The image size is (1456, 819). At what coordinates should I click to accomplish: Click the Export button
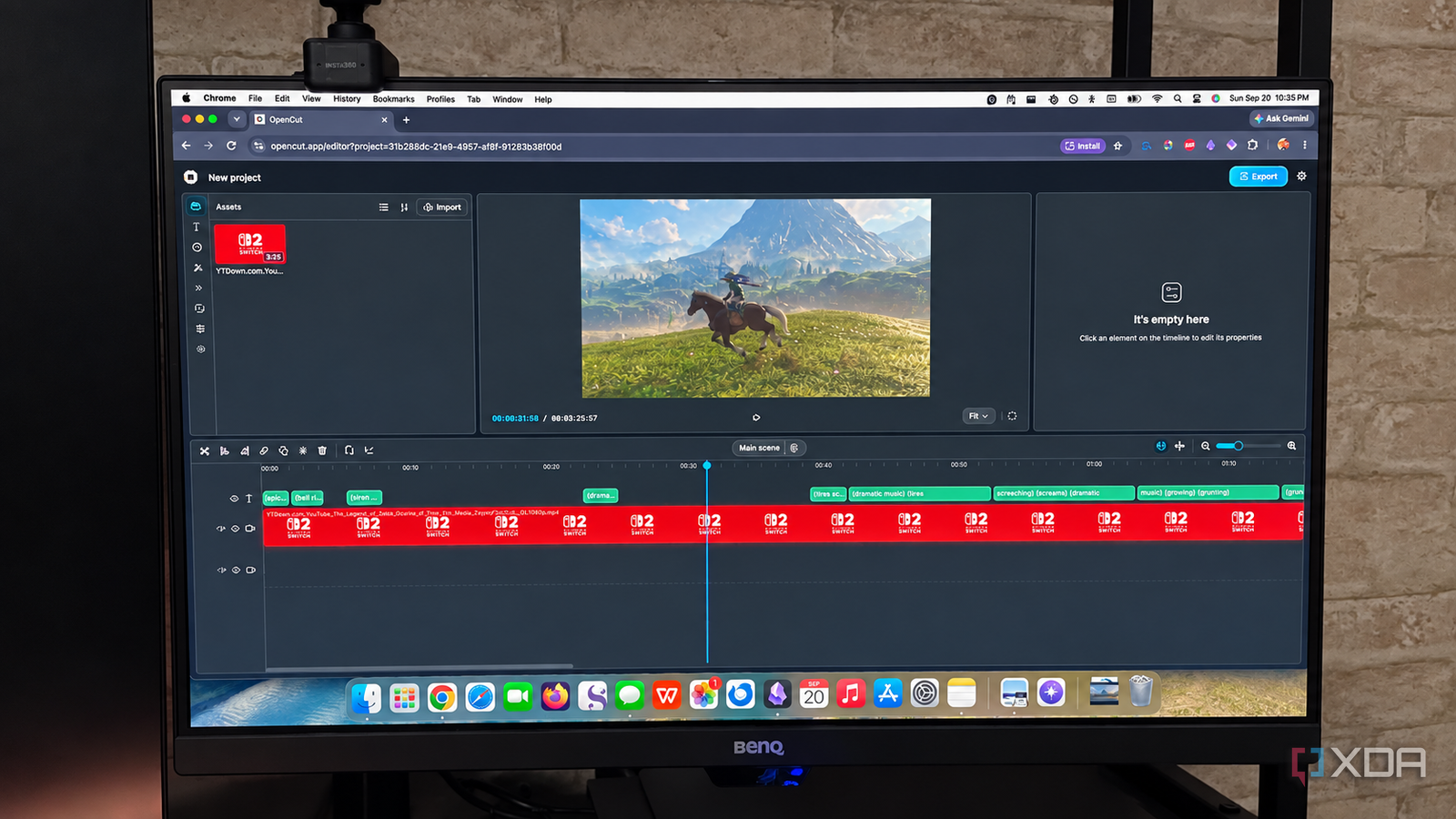pos(1259,177)
